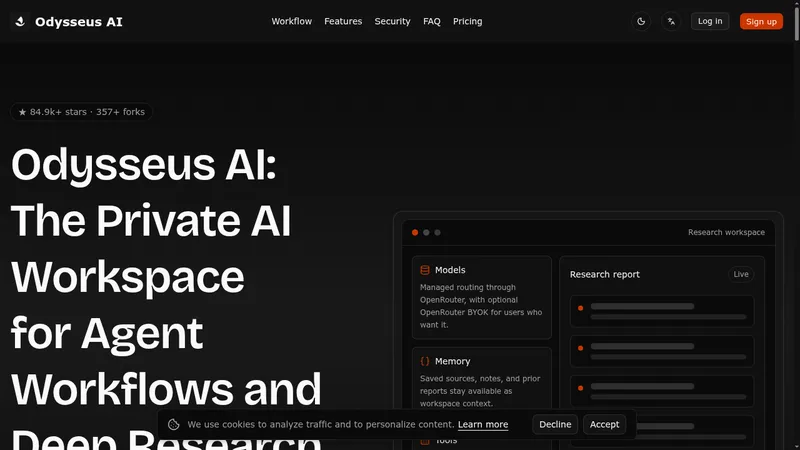Click the Models database icon

pyautogui.click(x=424, y=270)
